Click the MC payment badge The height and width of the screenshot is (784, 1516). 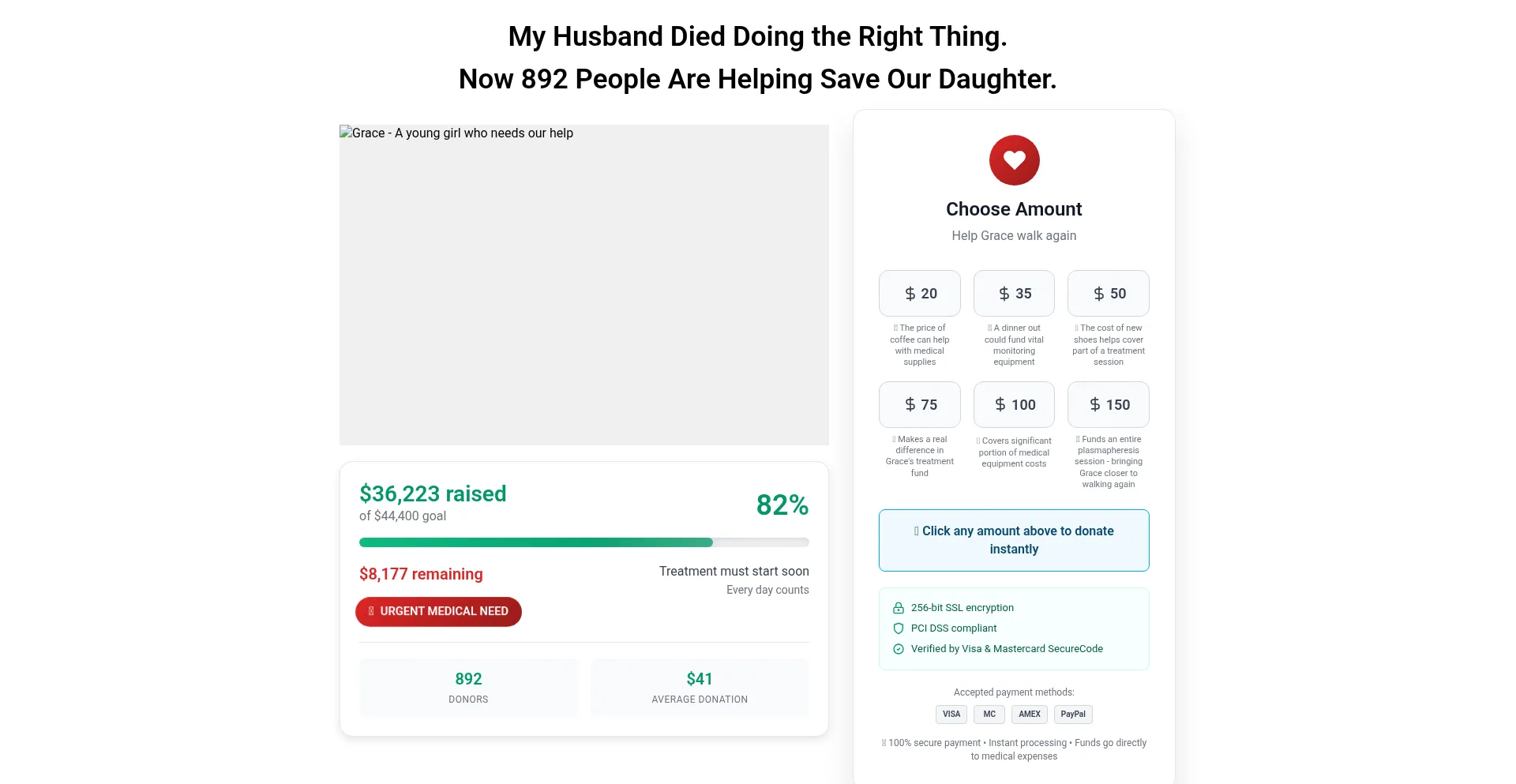click(989, 715)
